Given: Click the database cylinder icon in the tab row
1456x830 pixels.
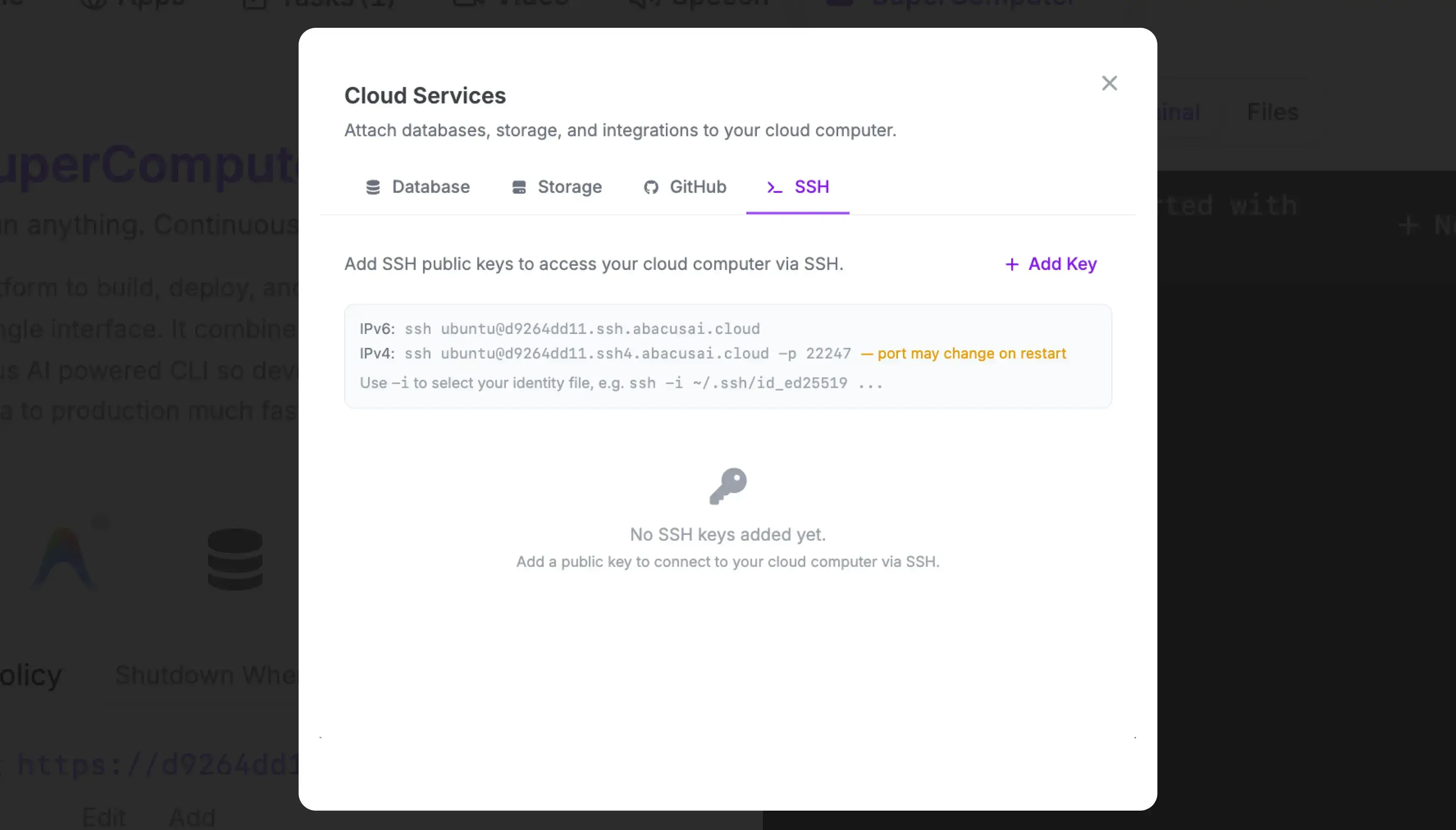Looking at the screenshot, I should pyautogui.click(x=373, y=187).
